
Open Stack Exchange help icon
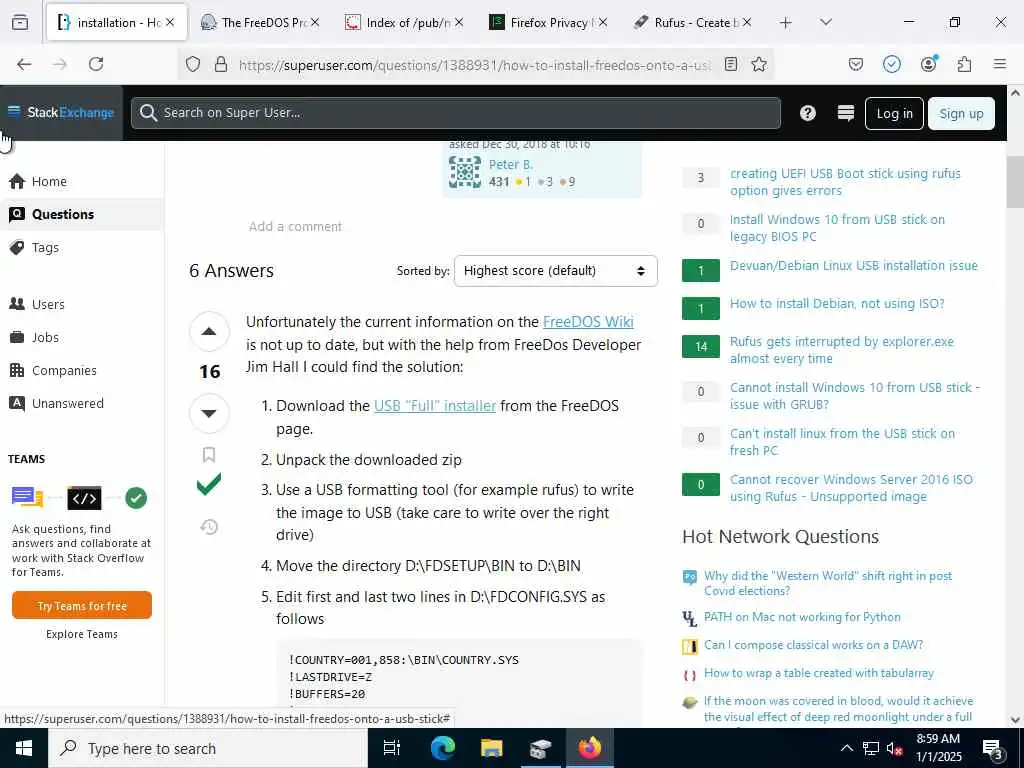808,113
